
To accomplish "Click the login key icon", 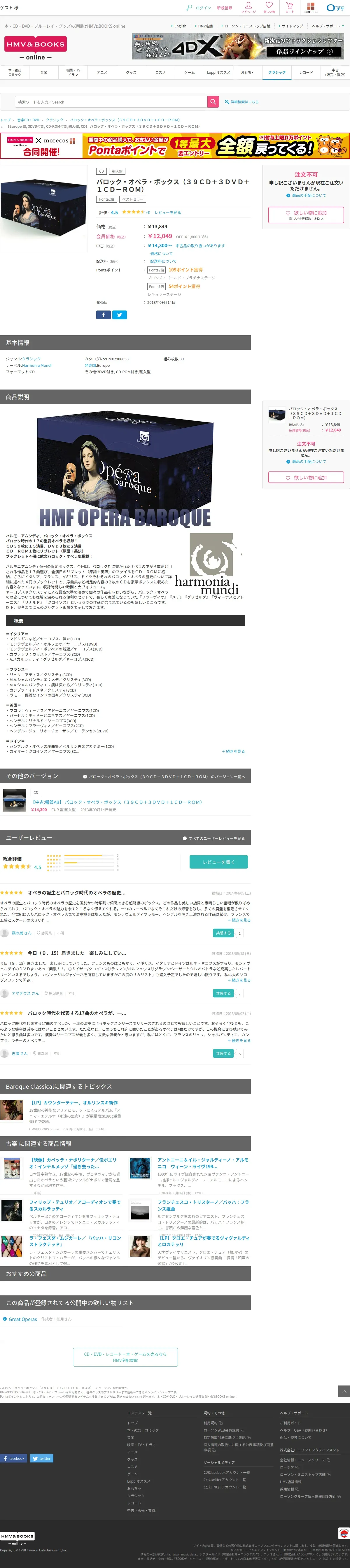I will [x=189, y=8].
